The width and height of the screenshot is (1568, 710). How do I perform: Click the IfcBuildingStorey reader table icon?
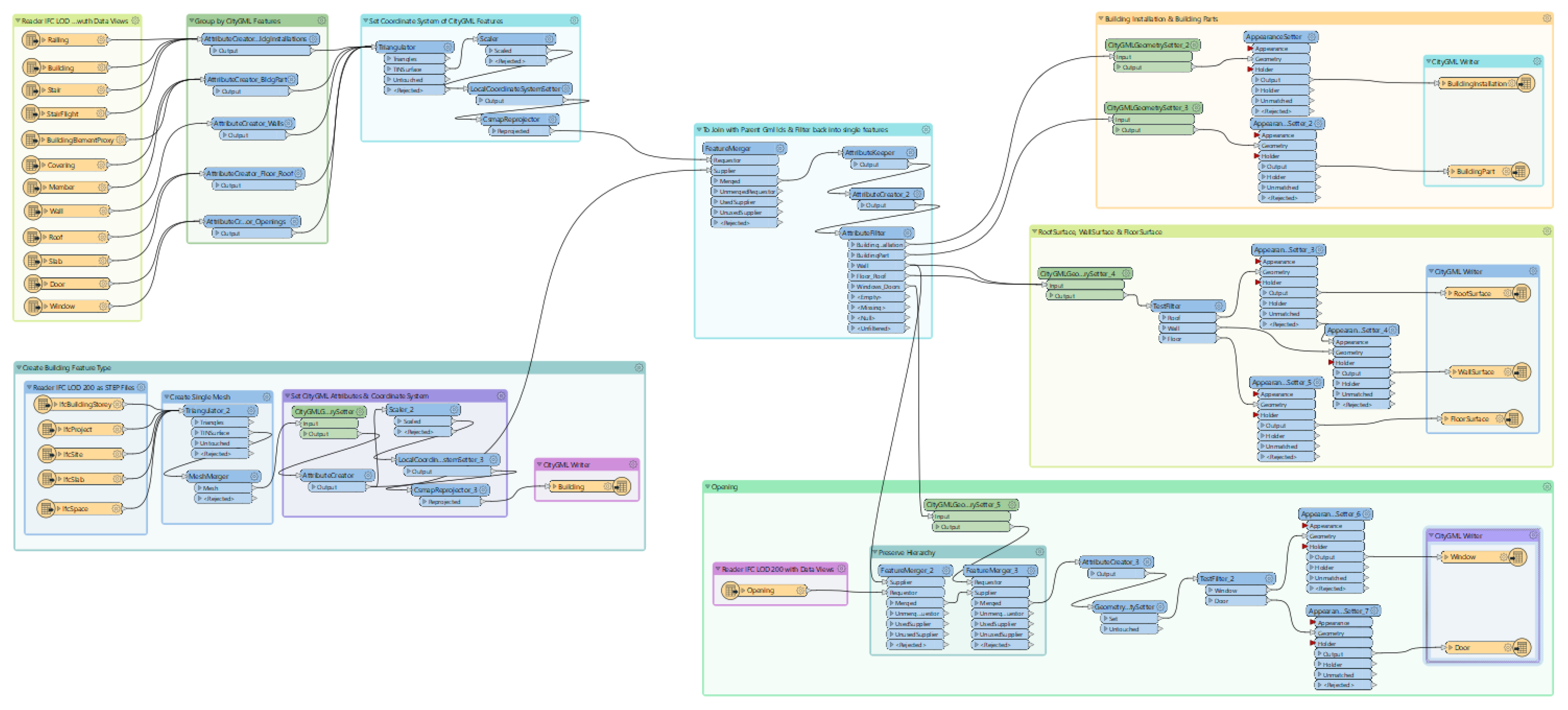43,404
